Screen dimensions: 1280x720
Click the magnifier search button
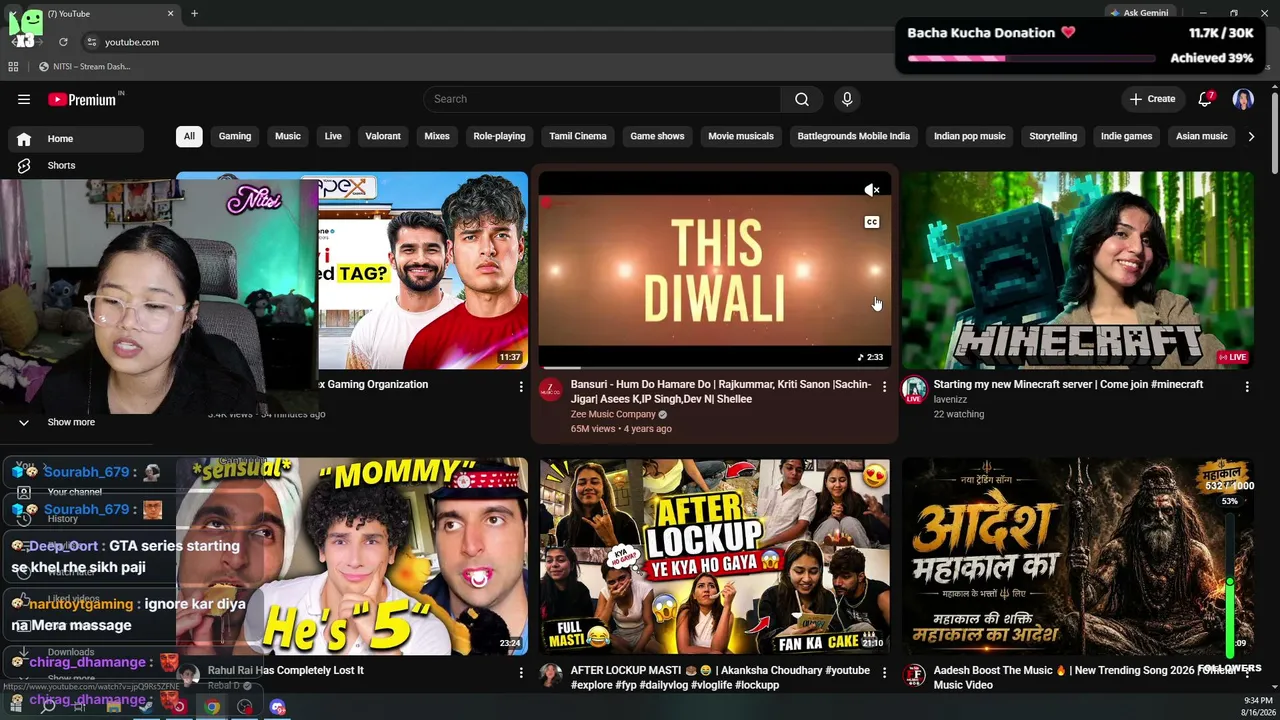[802, 99]
